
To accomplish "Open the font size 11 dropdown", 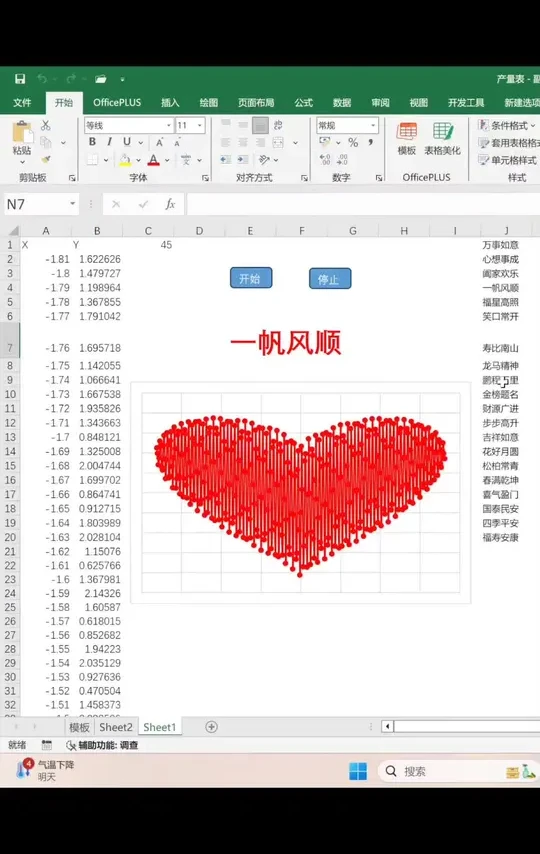I will click(200, 125).
